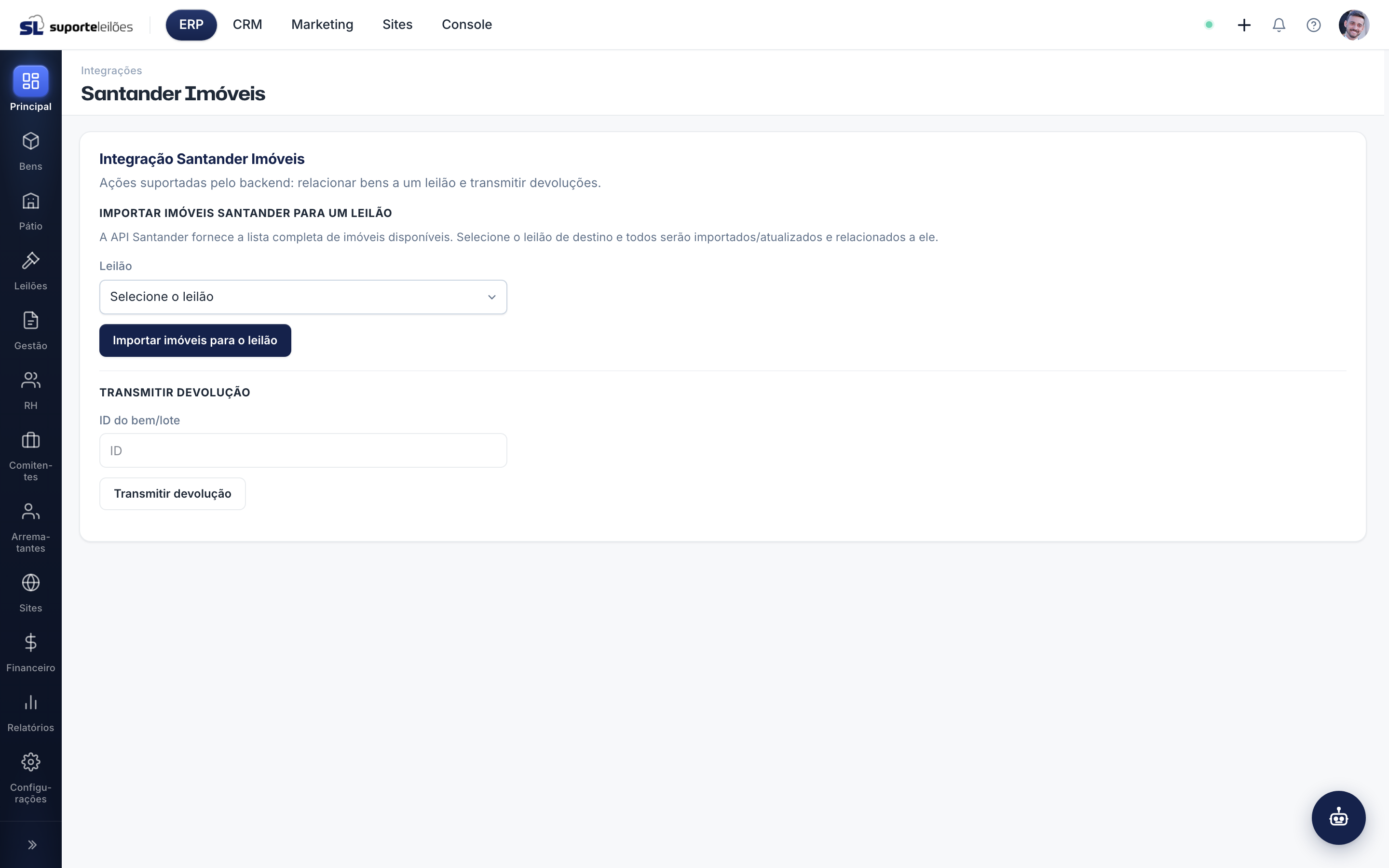Switch to the CRM tab
The width and height of the screenshot is (1389, 868).
247,25
